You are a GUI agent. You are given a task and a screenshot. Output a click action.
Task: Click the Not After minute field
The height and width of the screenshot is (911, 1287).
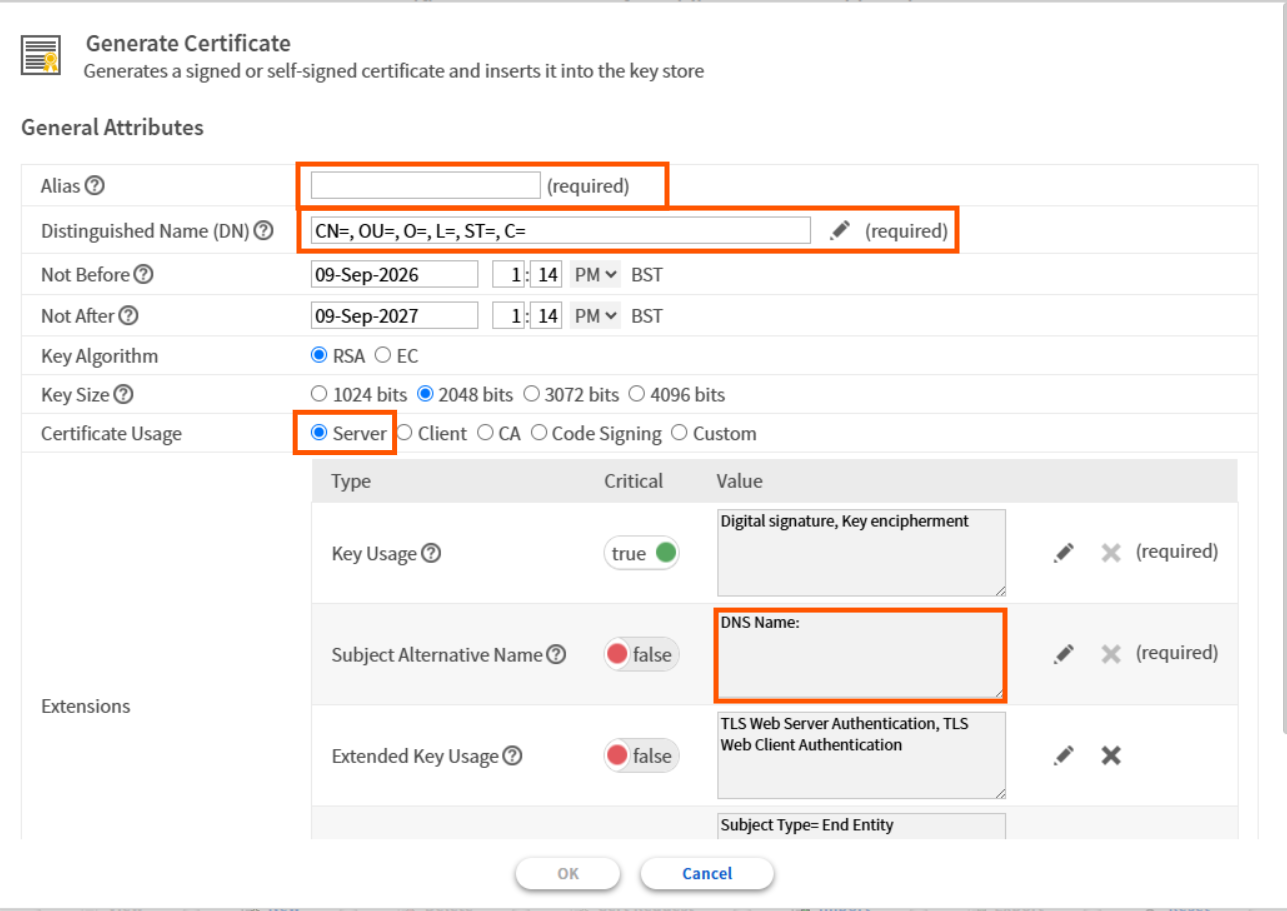pos(546,316)
